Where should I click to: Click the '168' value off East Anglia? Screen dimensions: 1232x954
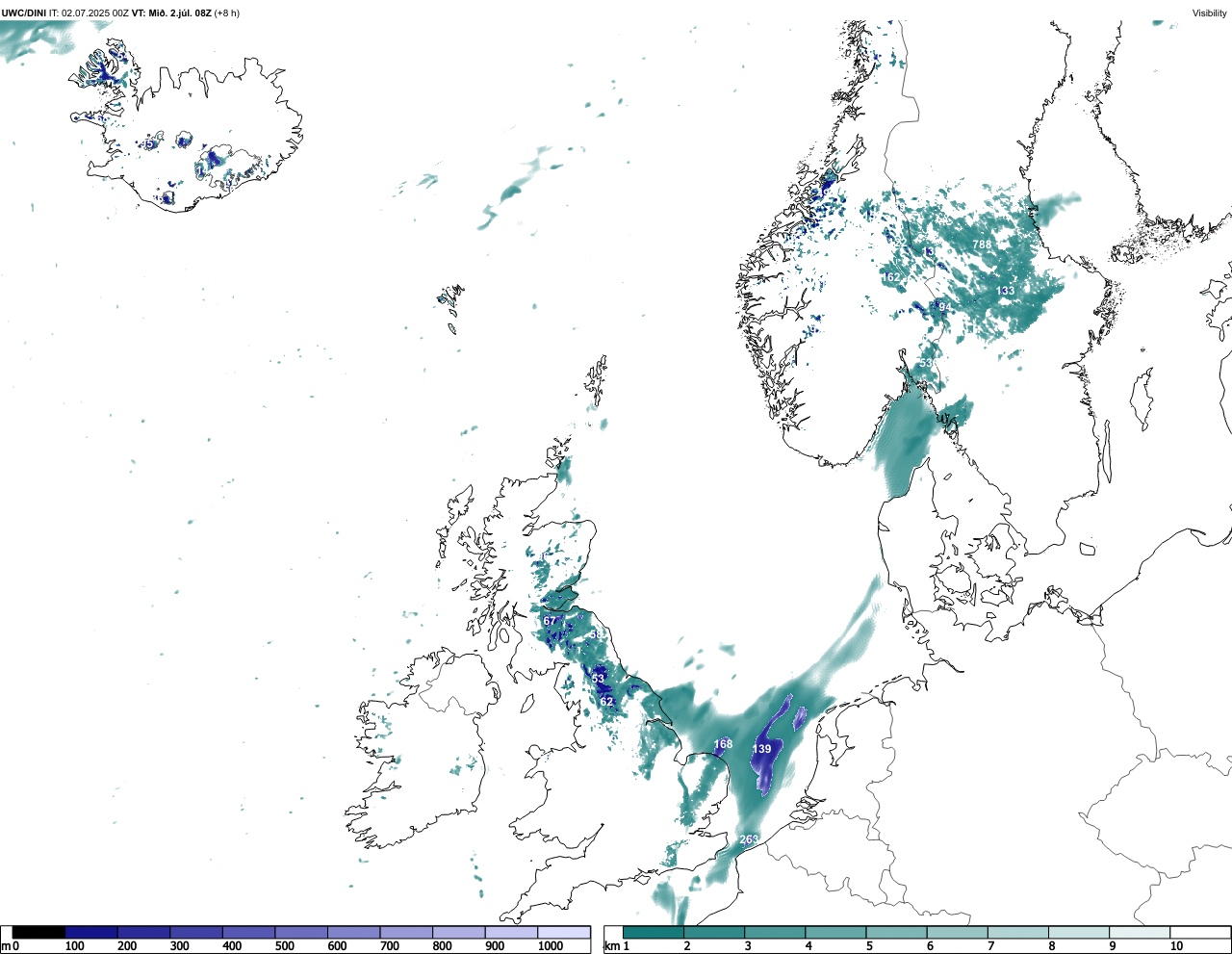[723, 744]
